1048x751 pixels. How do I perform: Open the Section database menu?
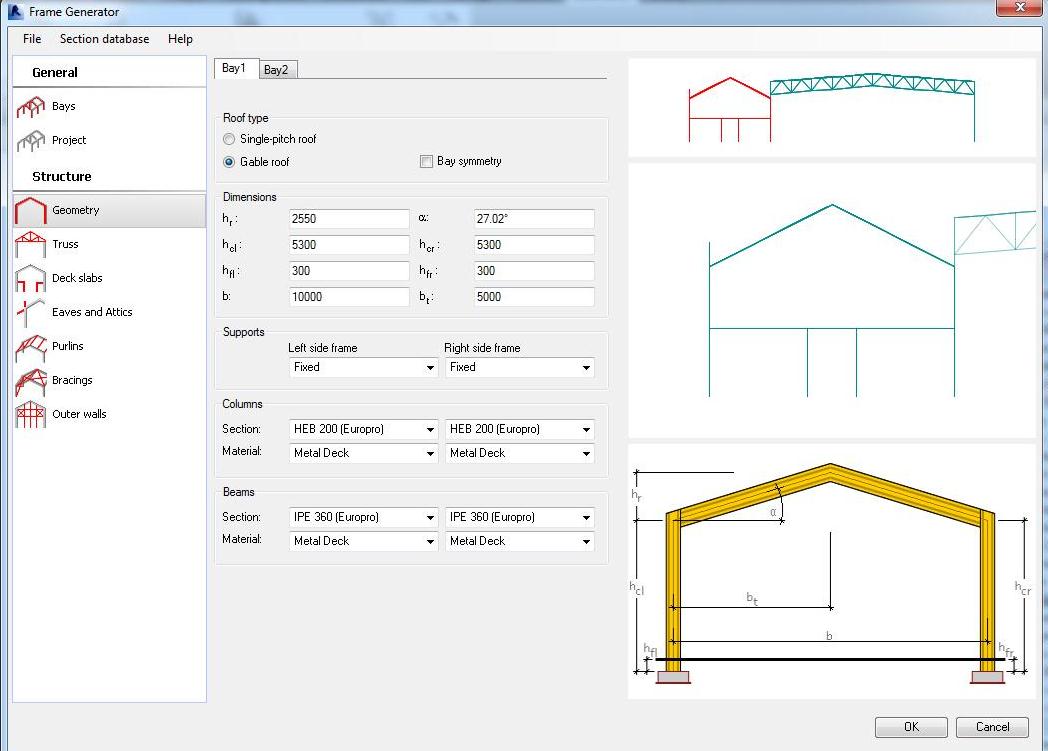tap(104, 39)
